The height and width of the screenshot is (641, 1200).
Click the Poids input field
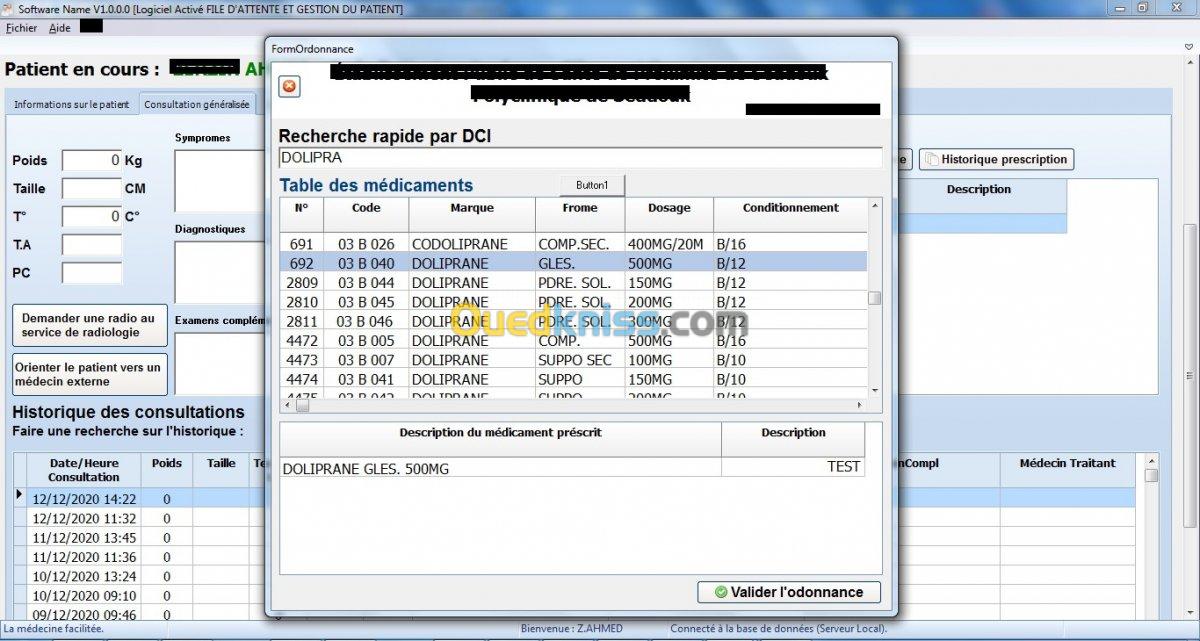(92, 160)
